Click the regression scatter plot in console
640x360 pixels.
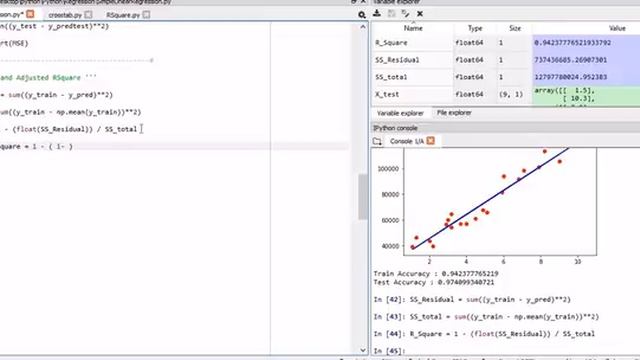[x=500, y=202]
